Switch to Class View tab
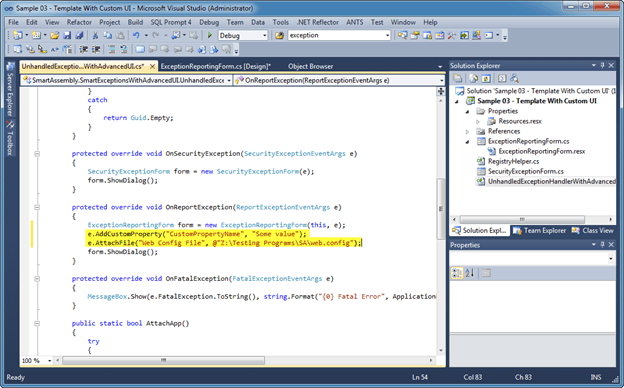Image resolution: width=624 pixels, height=388 pixels. [x=593, y=230]
